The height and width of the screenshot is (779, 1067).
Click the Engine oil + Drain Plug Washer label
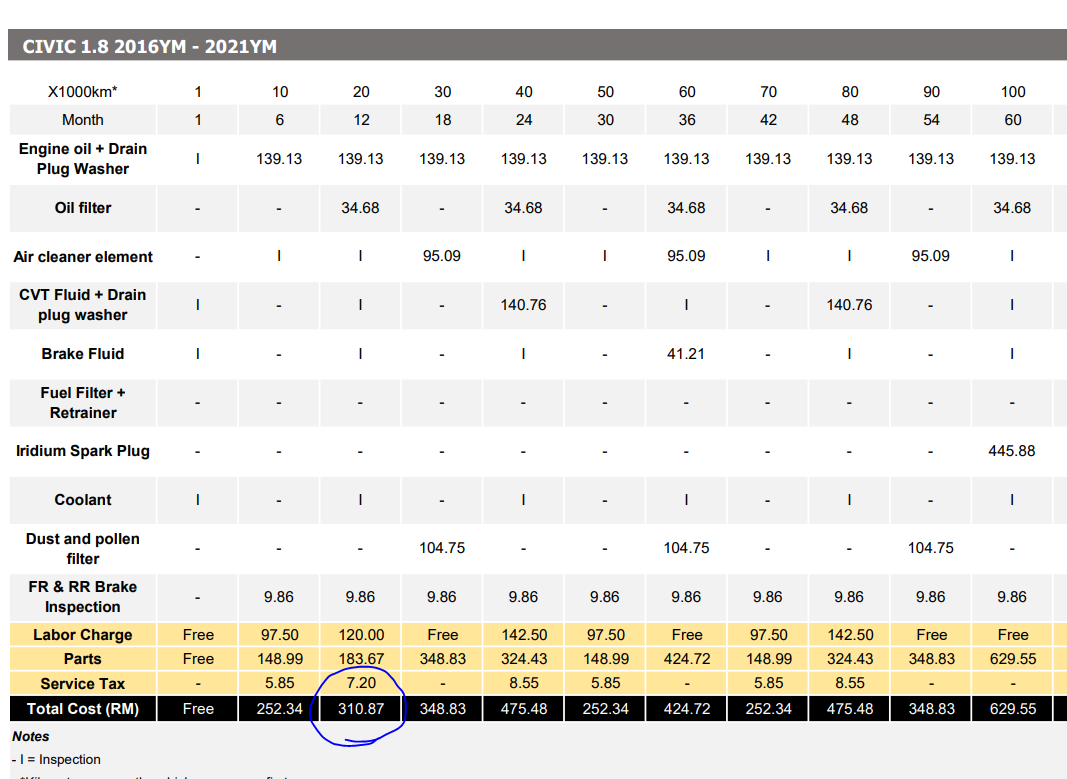82,159
